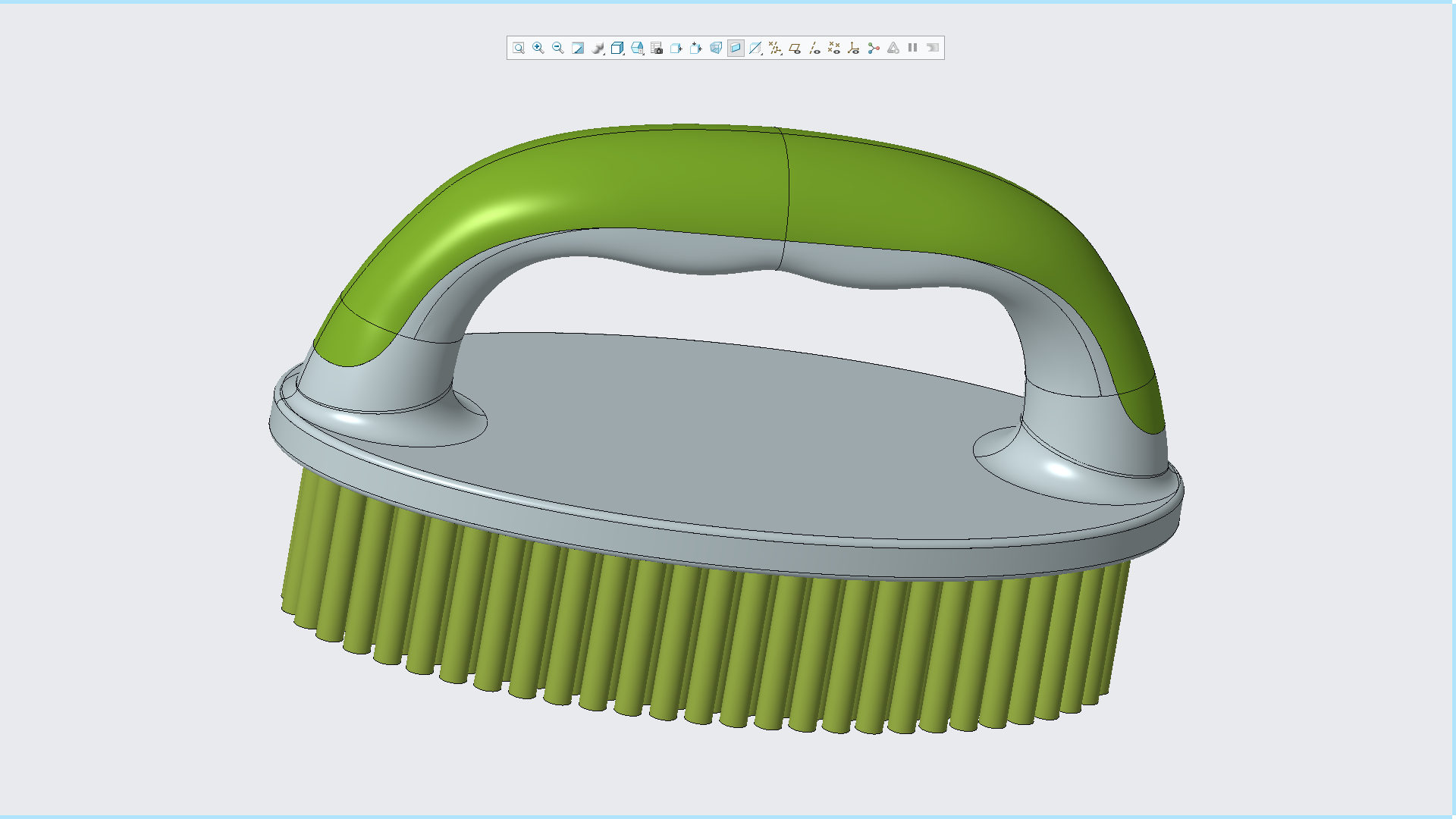Viewport: 1456px width, 819px height.
Task: Toggle datum plane display visibility
Action: tap(795, 48)
